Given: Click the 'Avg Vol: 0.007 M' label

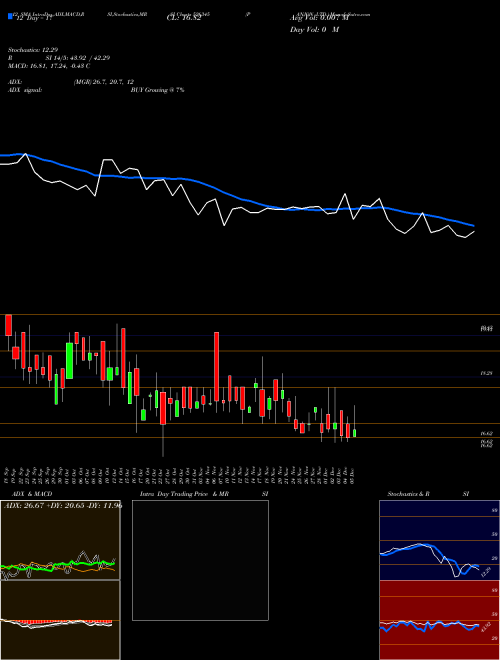Looking at the screenshot, I should click(319, 18).
